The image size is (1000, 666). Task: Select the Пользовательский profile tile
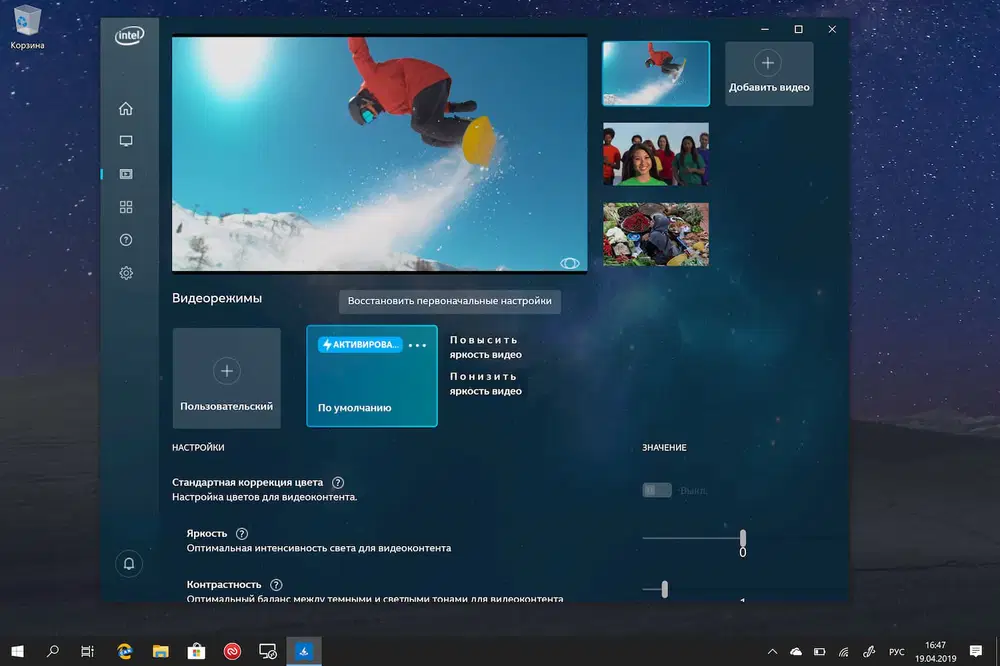tap(226, 376)
